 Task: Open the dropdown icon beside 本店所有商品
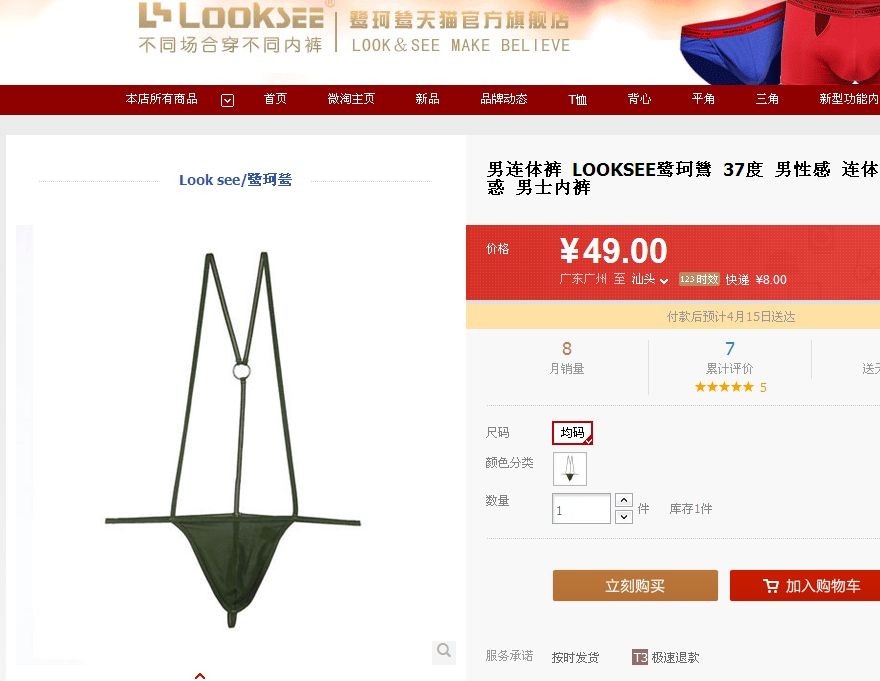(x=227, y=100)
